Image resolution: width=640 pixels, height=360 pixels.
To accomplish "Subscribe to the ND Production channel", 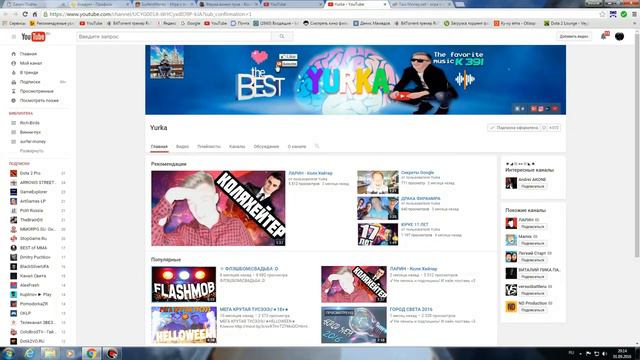I will (532, 310).
